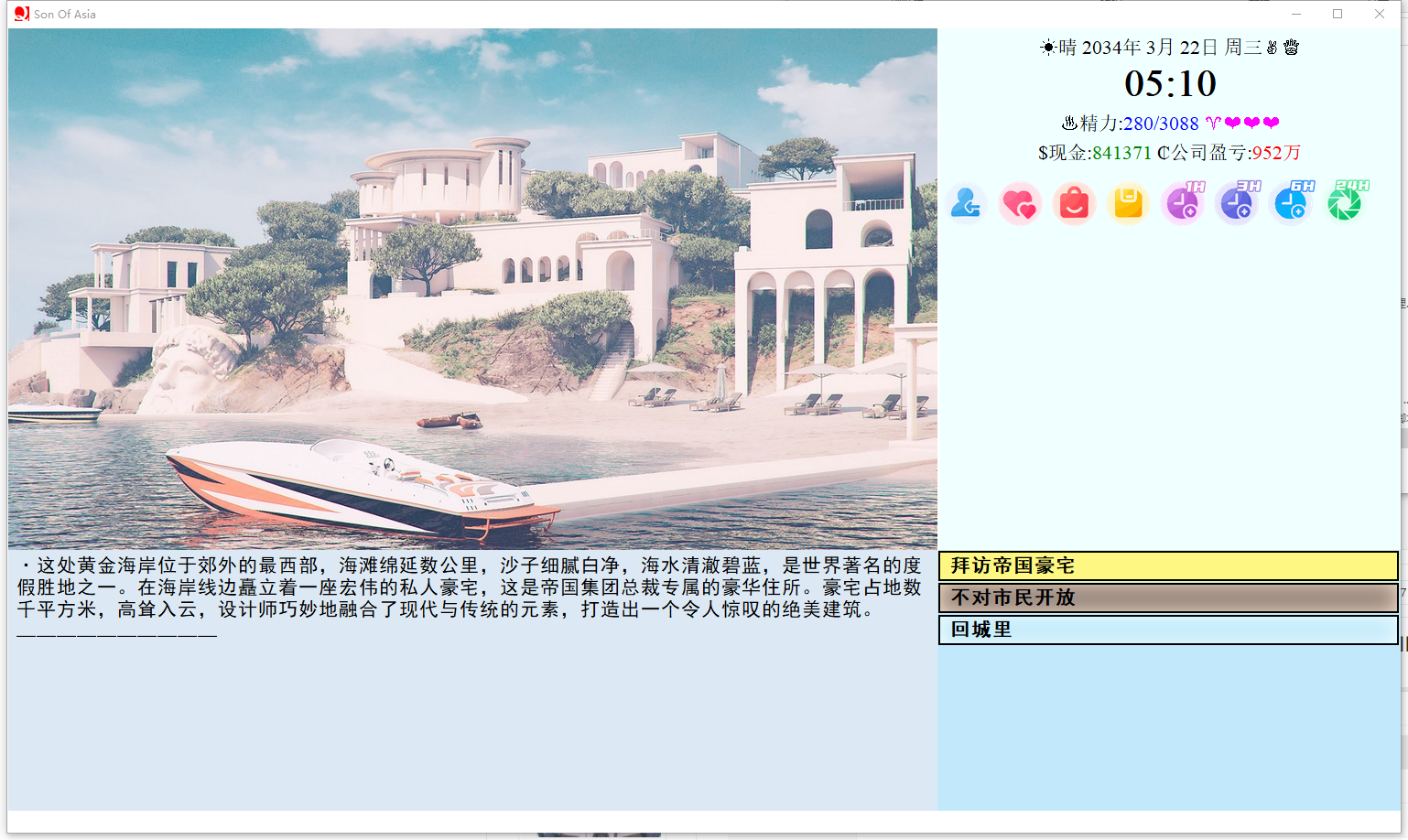Open the red shopping bag inventory
The height and width of the screenshot is (840, 1408).
pos(1074,203)
